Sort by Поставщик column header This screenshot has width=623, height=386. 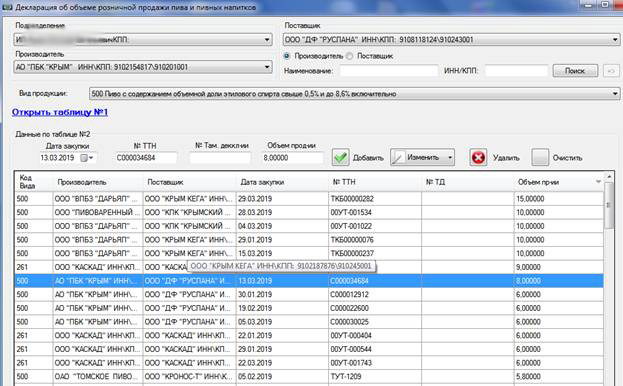click(x=189, y=182)
